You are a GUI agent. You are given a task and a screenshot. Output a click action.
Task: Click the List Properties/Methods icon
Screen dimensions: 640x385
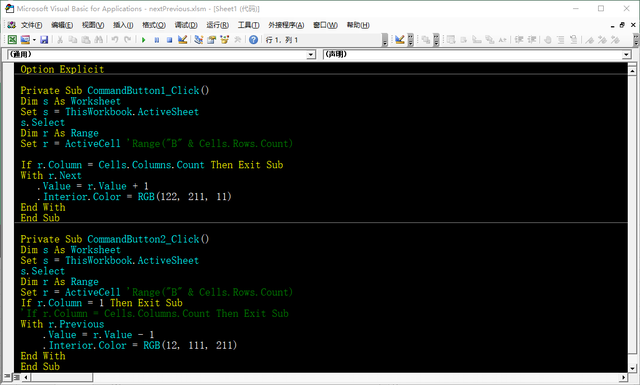pos(450,40)
